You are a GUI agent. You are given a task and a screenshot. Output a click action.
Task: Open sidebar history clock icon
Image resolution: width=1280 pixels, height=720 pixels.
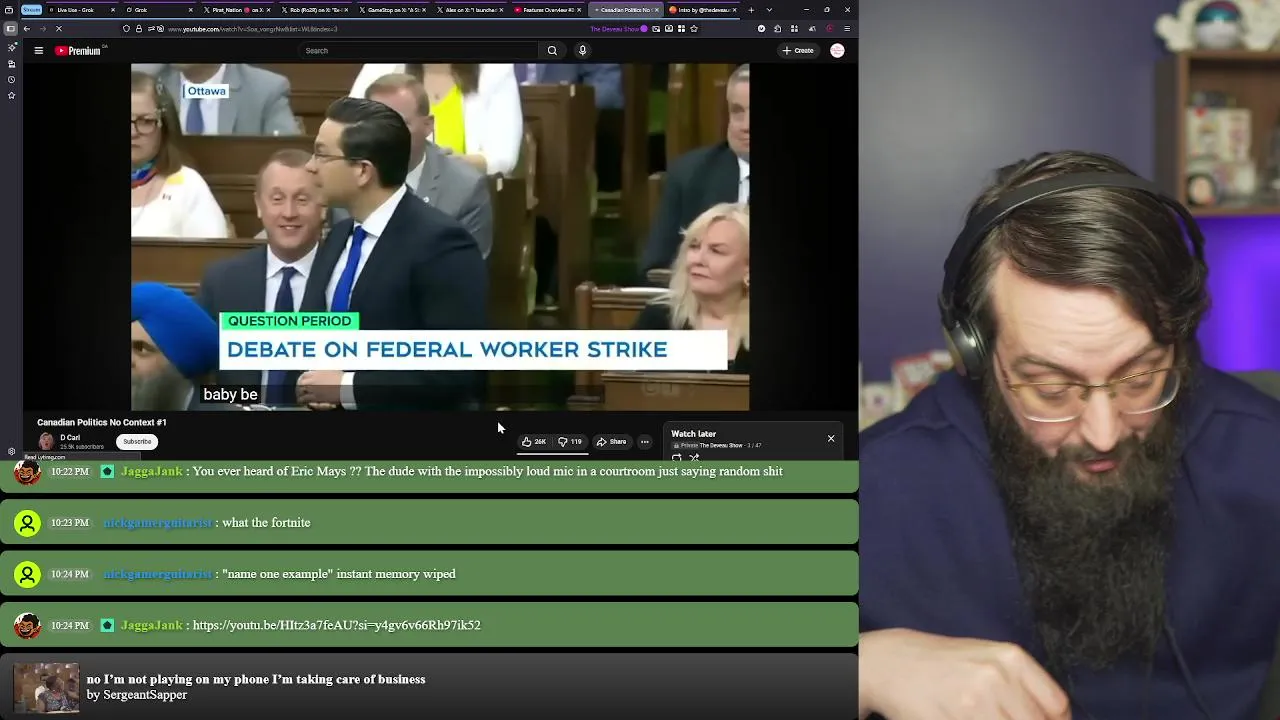coord(11,79)
